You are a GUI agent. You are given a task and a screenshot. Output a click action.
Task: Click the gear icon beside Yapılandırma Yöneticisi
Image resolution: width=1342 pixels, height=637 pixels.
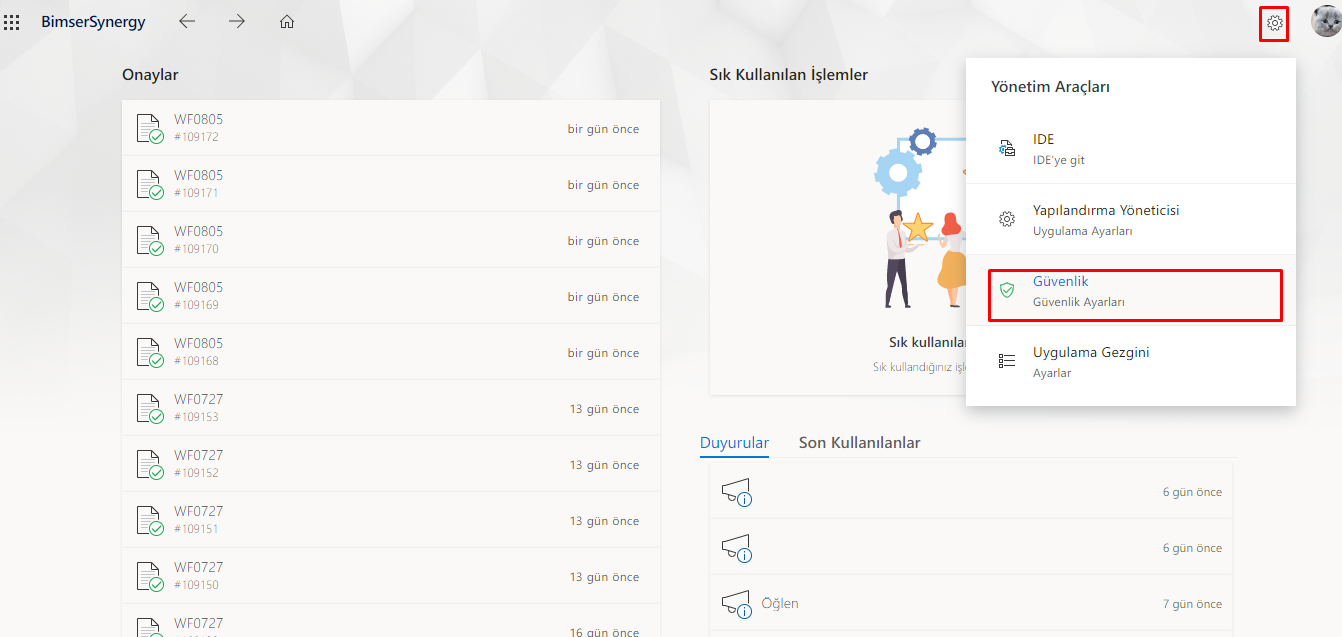click(x=1008, y=219)
